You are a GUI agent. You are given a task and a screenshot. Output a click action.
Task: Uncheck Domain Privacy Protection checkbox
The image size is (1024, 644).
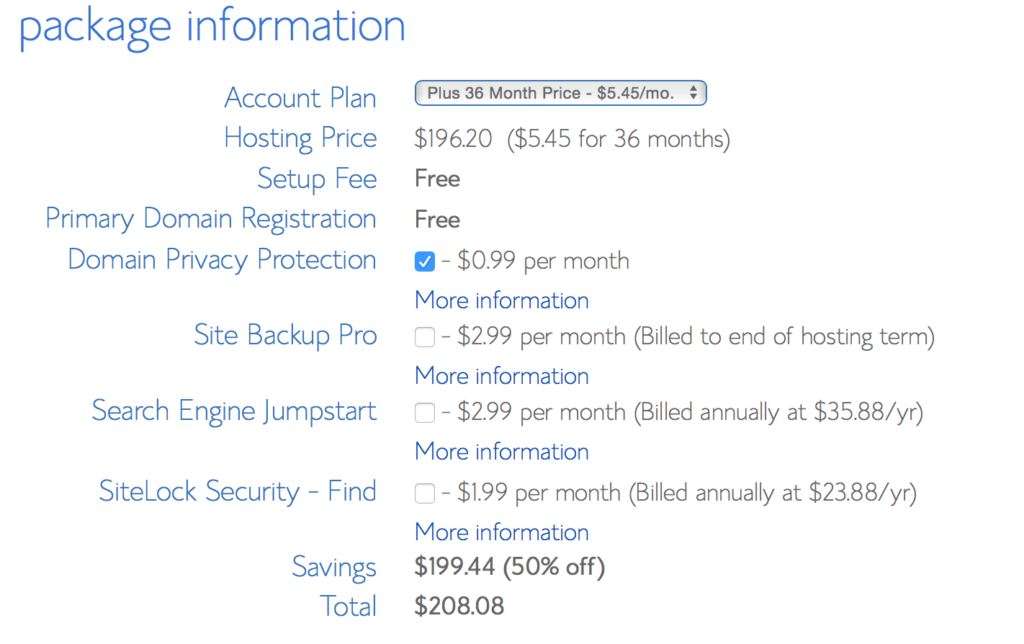(424, 261)
